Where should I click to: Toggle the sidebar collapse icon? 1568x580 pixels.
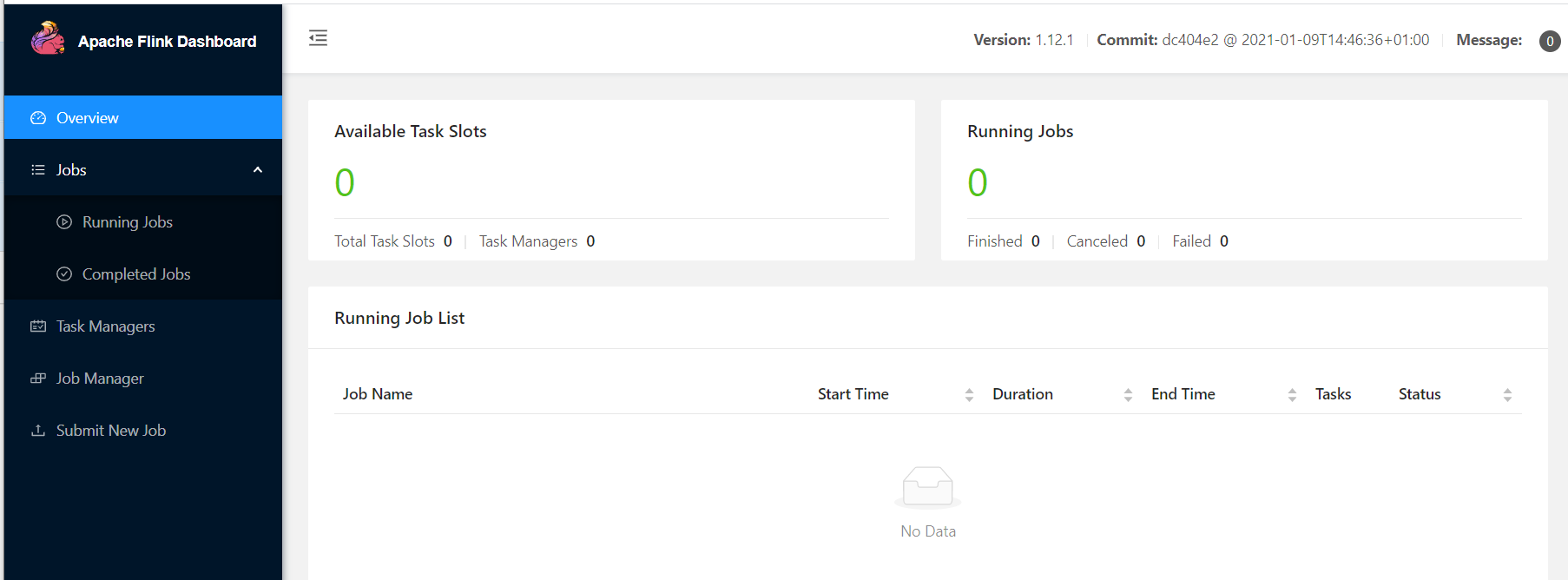pyautogui.click(x=319, y=38)
